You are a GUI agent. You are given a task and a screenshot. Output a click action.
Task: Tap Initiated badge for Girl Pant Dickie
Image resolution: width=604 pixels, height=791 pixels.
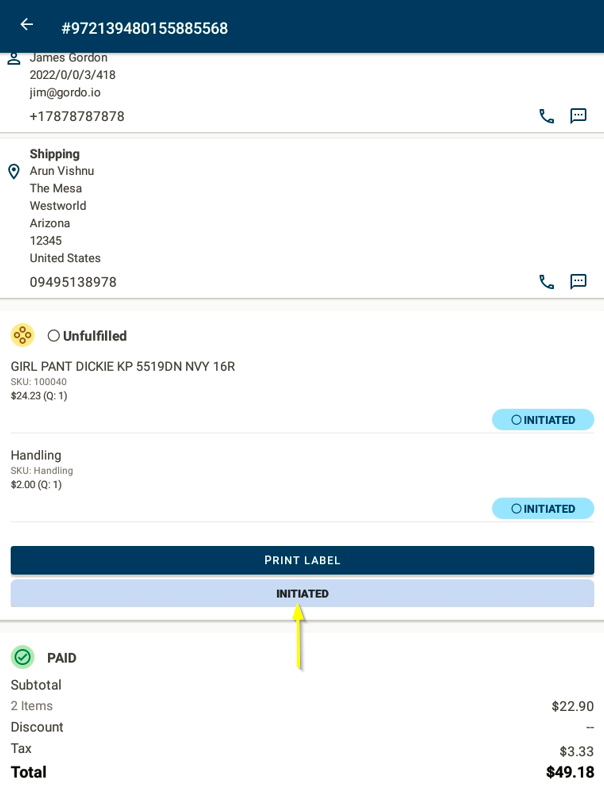click(543, 420)
